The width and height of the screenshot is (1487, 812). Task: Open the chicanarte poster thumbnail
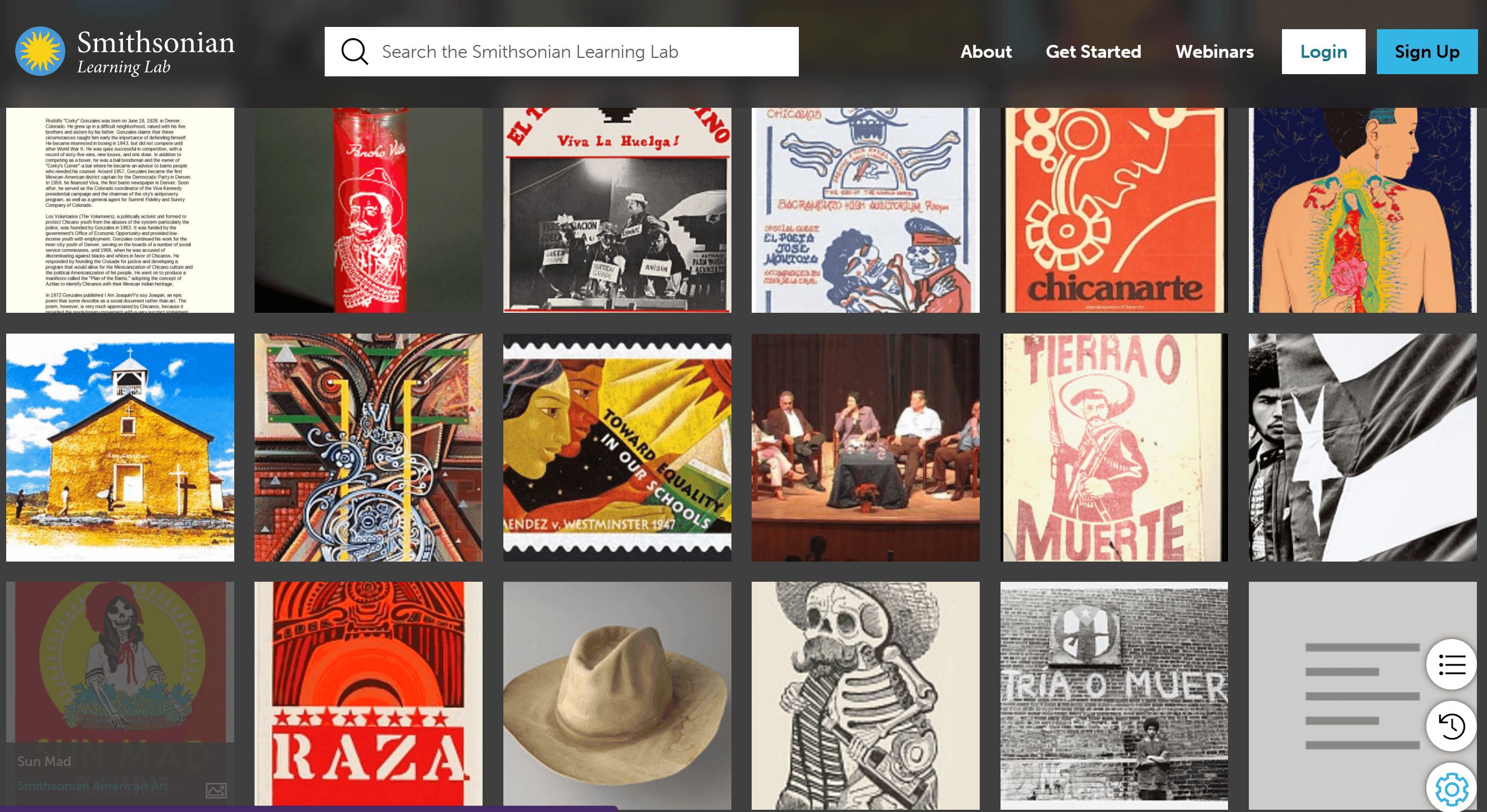tap(1114, 210)
